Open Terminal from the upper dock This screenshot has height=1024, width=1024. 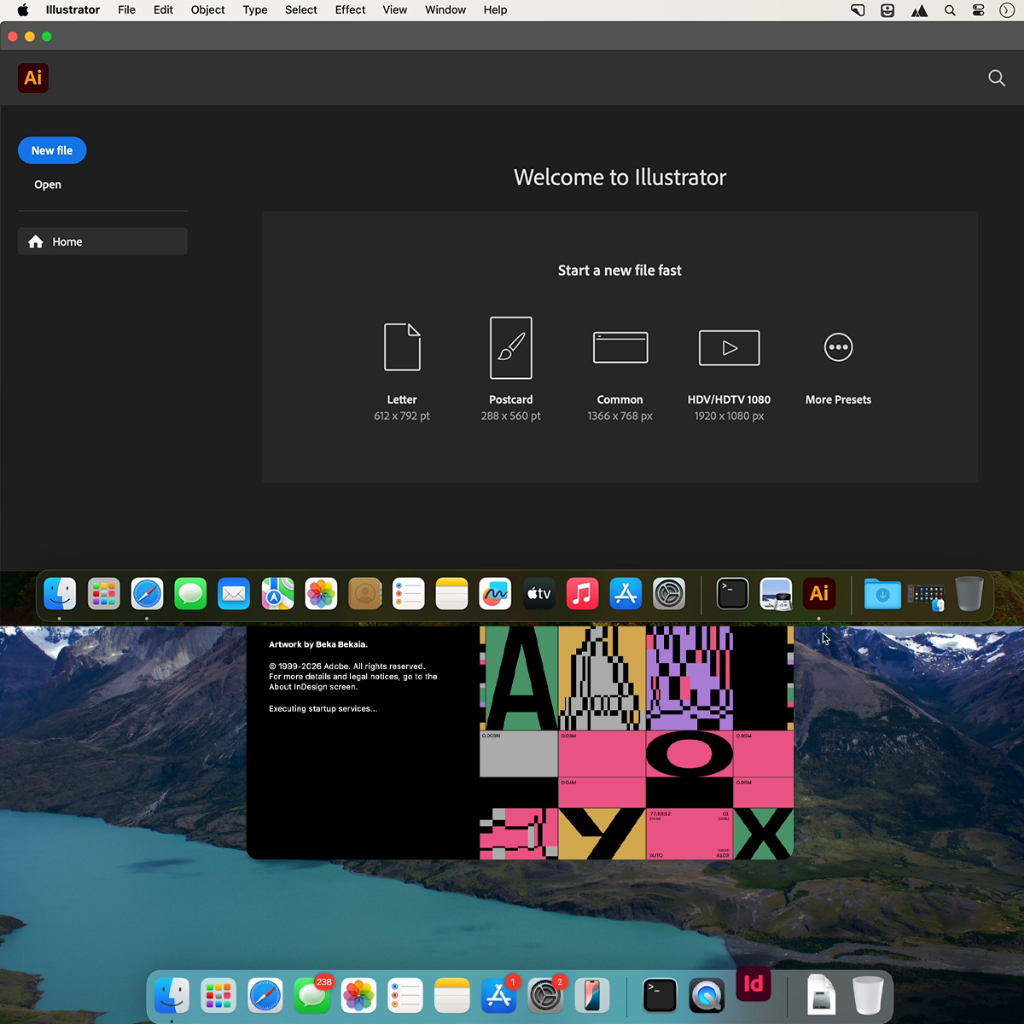click(x=732, y=593)
